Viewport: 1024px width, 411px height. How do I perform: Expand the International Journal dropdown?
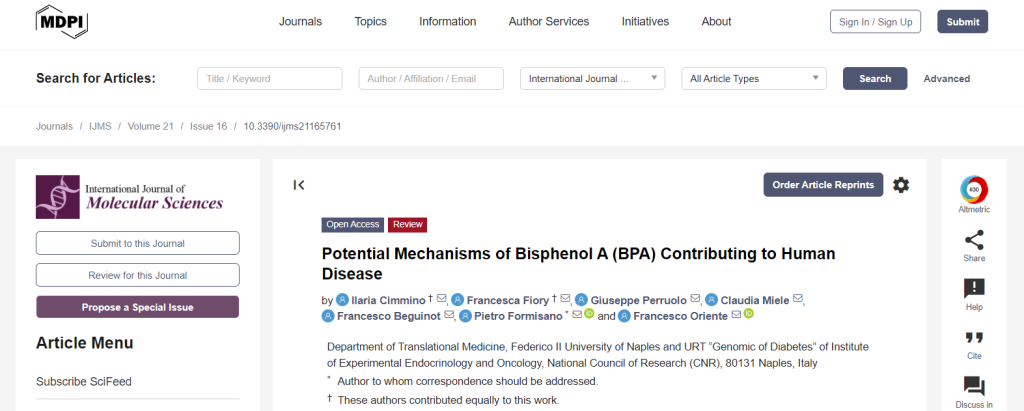[x=592, y=78]
